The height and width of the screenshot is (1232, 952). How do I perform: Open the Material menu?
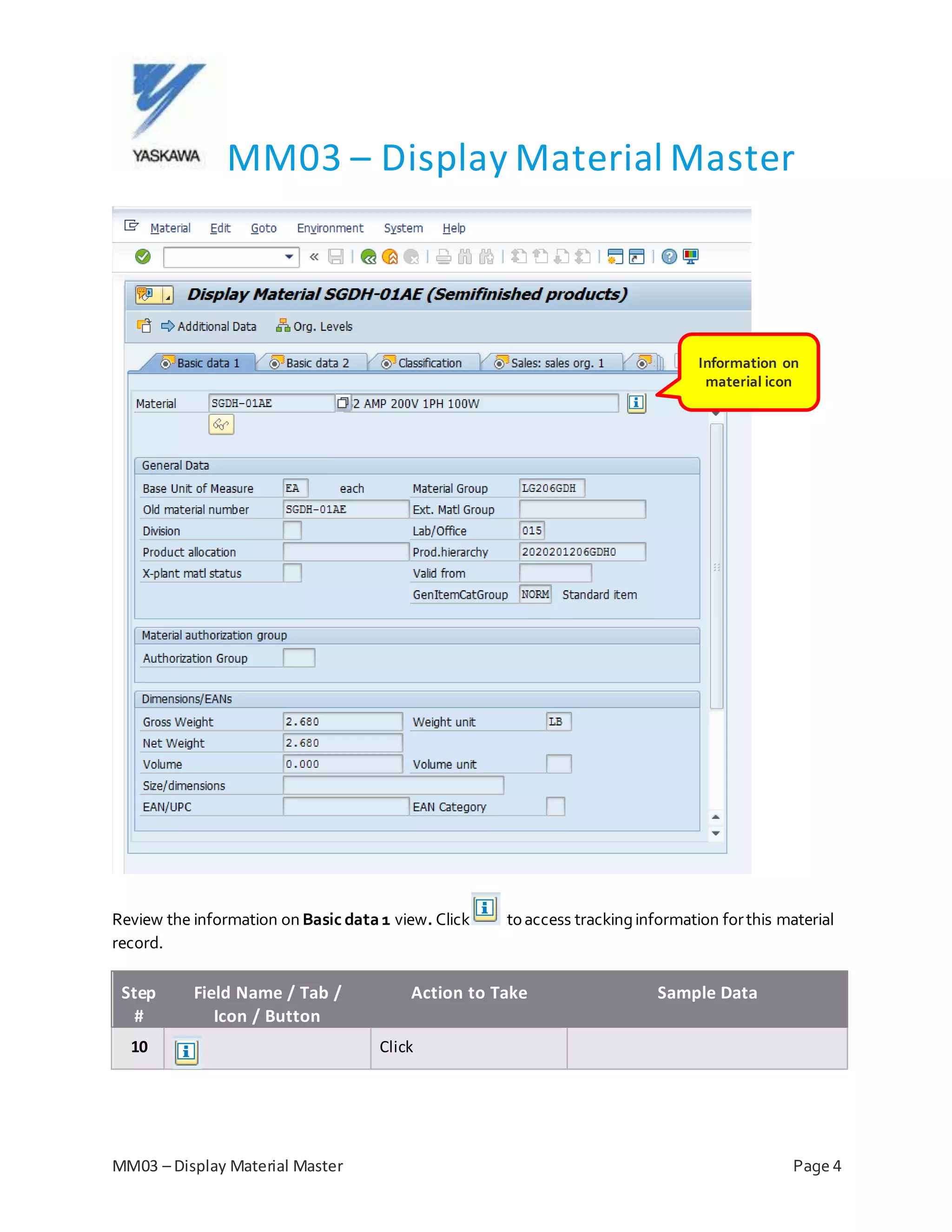pos(170,228)
